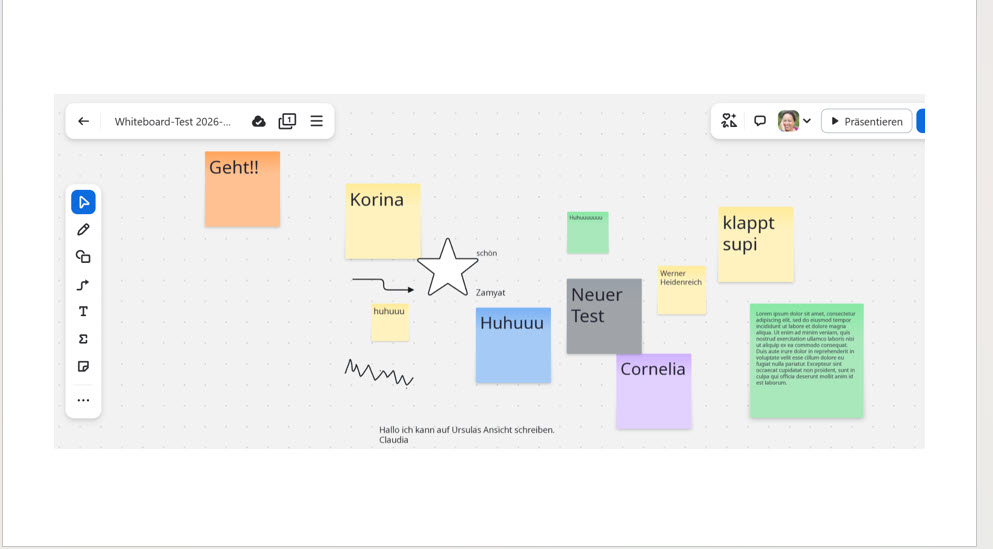Rename the Whiteboard-Test 2026 title
The width and height of the screenshot is (993, 549).
coord(172,122)
